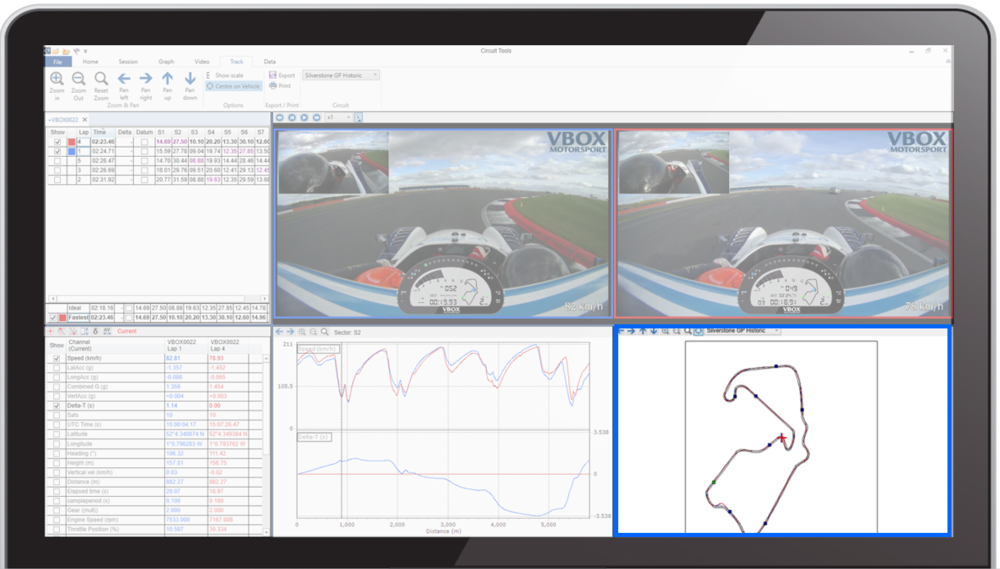Close the VBOX0022 session tab

tap(85, 120)
